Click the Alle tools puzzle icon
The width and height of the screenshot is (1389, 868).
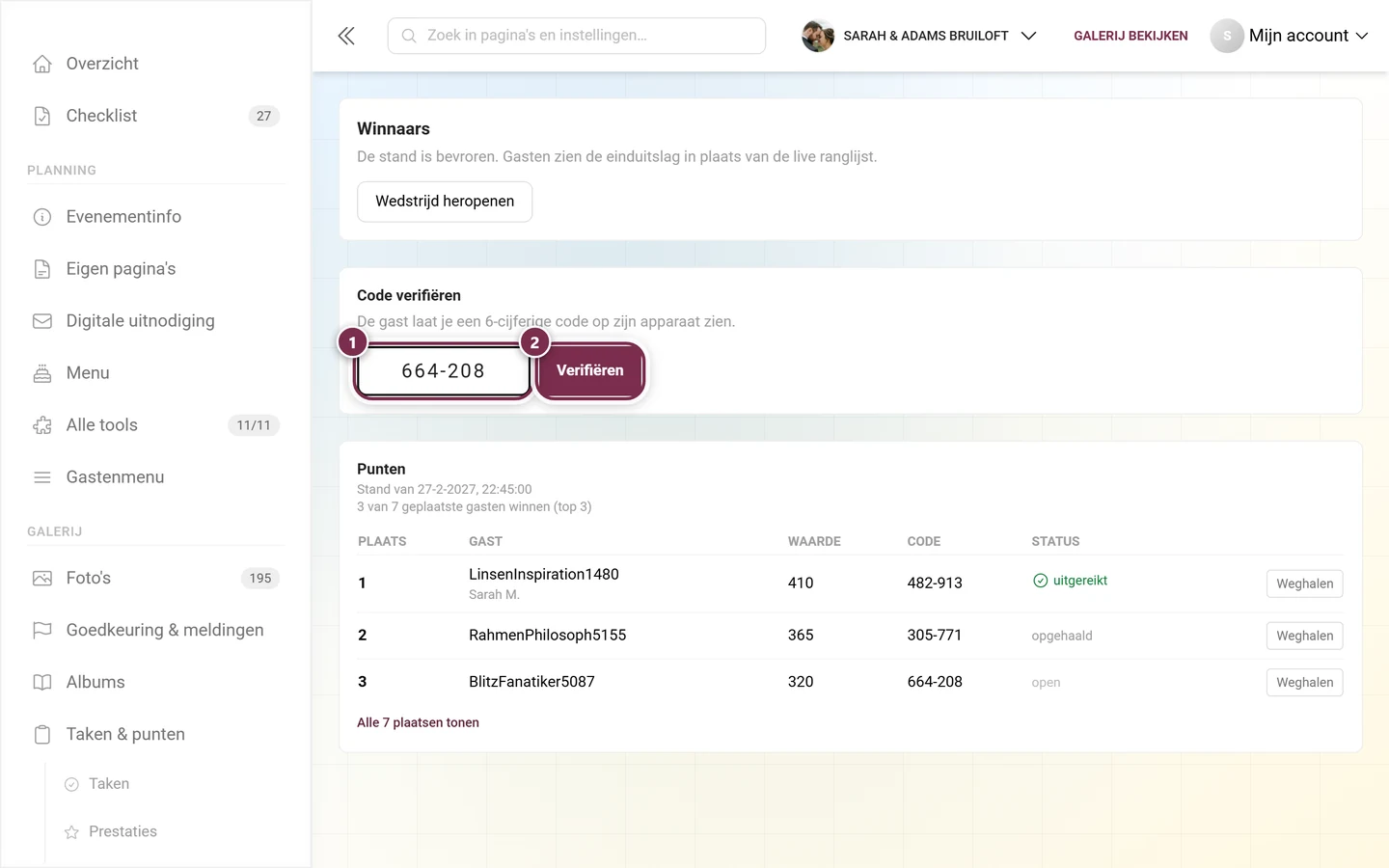click(42, 425)
